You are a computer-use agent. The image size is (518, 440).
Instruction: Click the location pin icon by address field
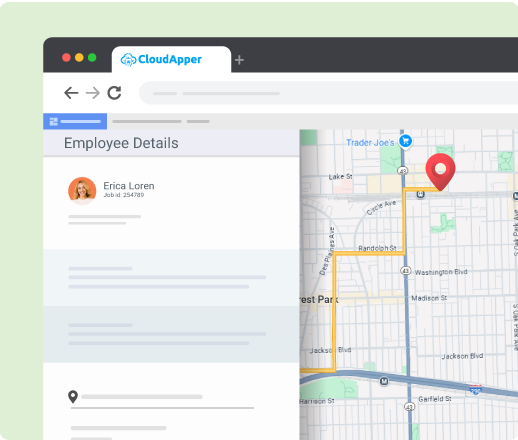pyautogui.click(x=73, y=397)
